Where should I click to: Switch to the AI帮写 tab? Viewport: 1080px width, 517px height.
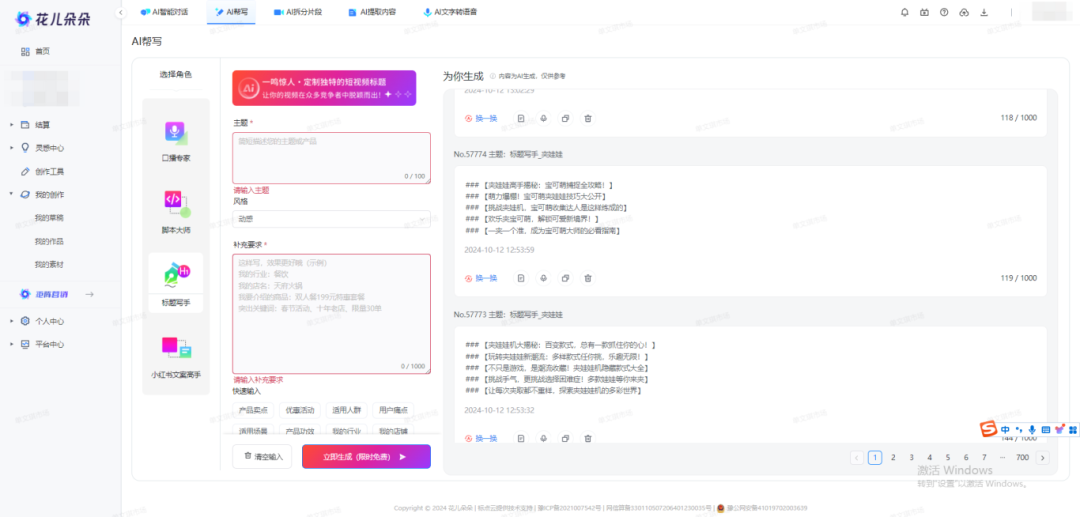tap(231, 12)
